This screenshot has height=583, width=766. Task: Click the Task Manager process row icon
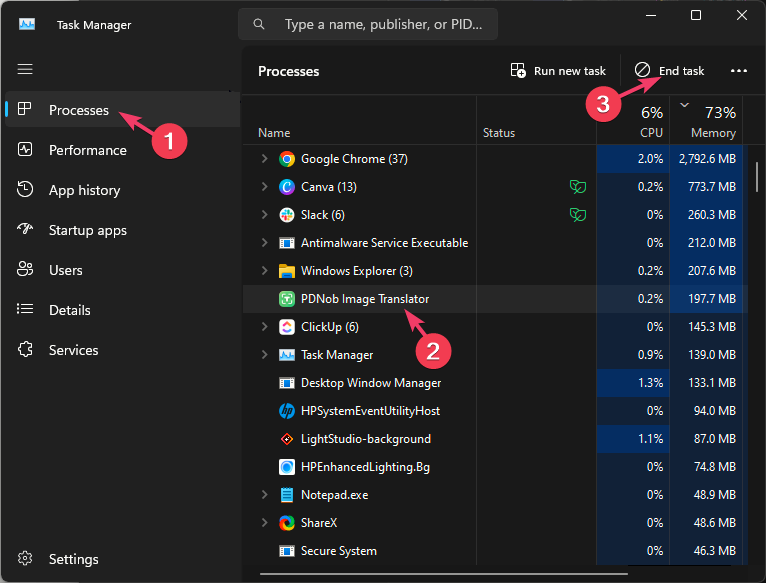pos(287,355)
